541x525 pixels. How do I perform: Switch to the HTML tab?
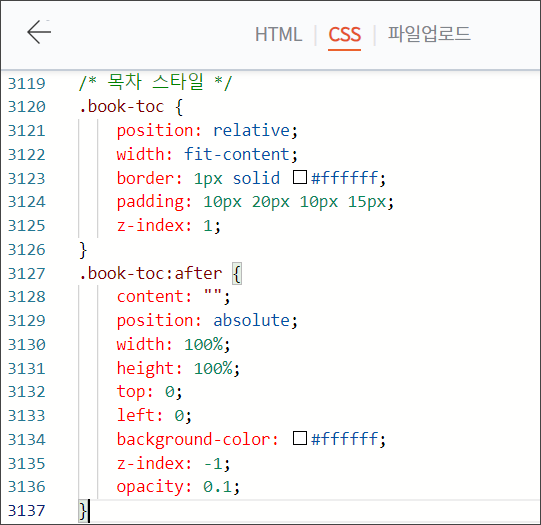coord(278,34)
